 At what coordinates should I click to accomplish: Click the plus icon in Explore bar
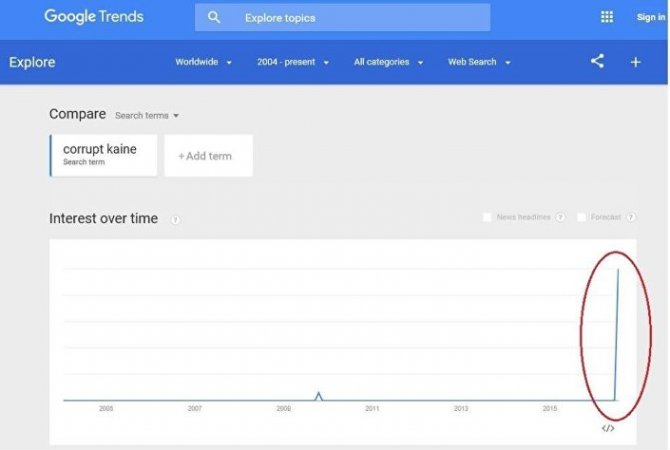point(635,62)
